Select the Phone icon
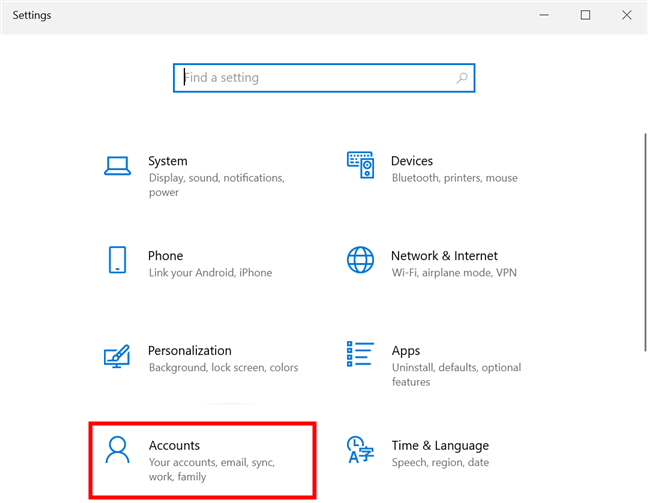 click(x=117, y=260)
